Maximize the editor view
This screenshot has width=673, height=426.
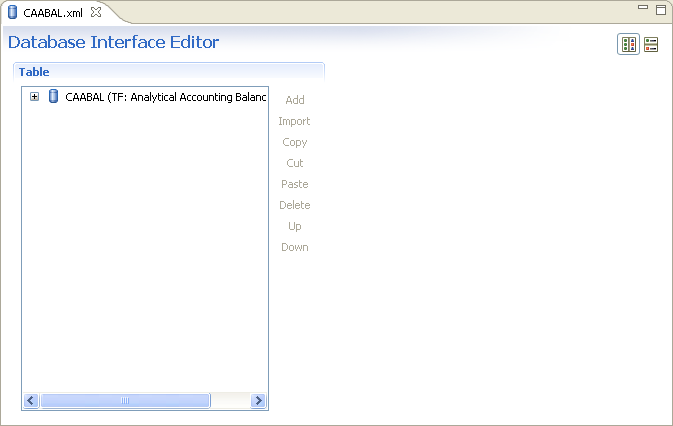point(660,9)
